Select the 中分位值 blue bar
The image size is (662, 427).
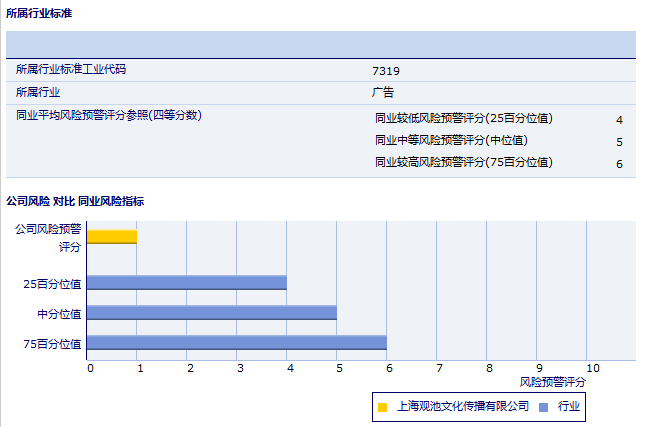point(212,313)
